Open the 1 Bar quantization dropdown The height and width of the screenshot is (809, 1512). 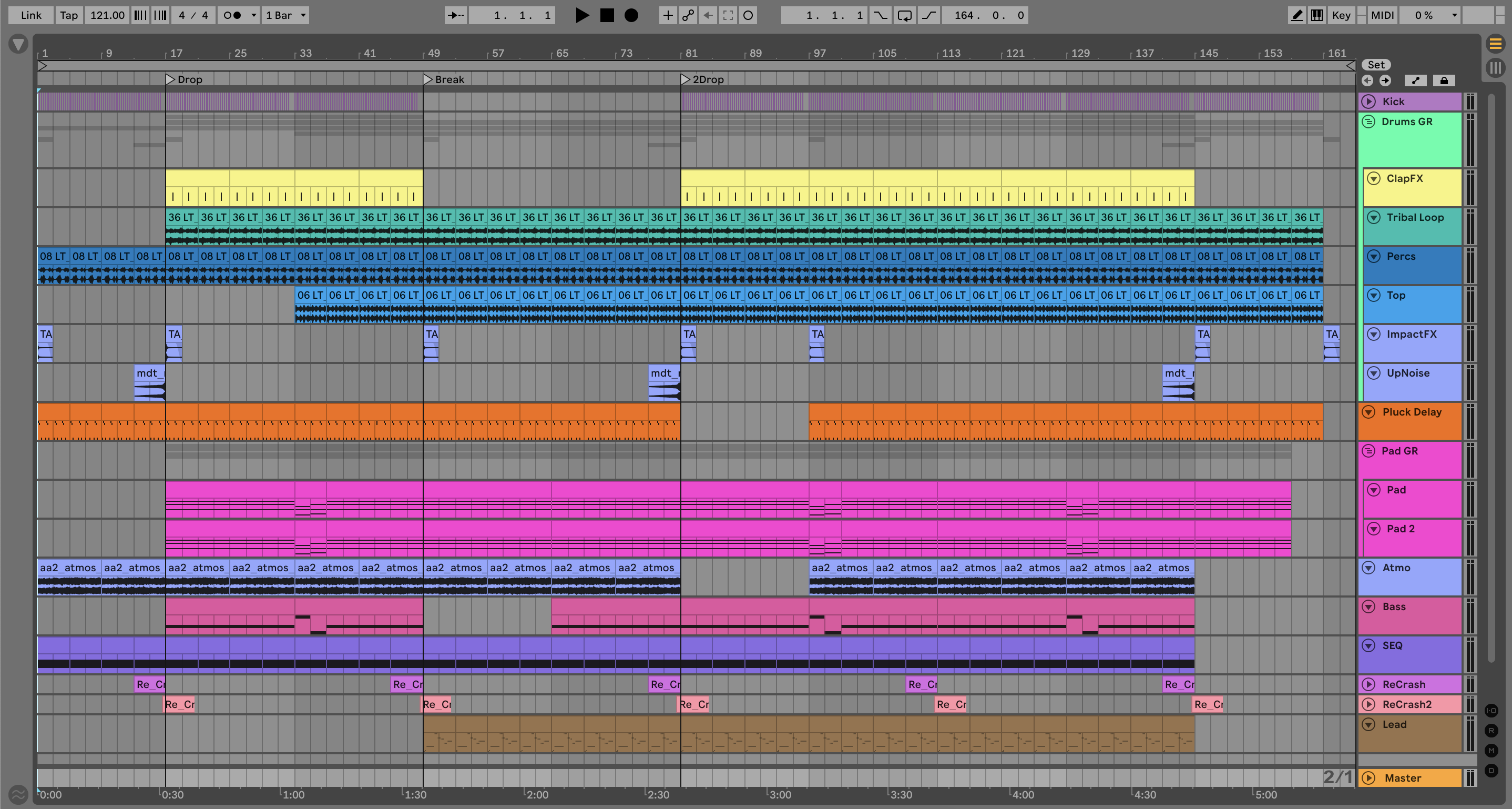(286, 15)
